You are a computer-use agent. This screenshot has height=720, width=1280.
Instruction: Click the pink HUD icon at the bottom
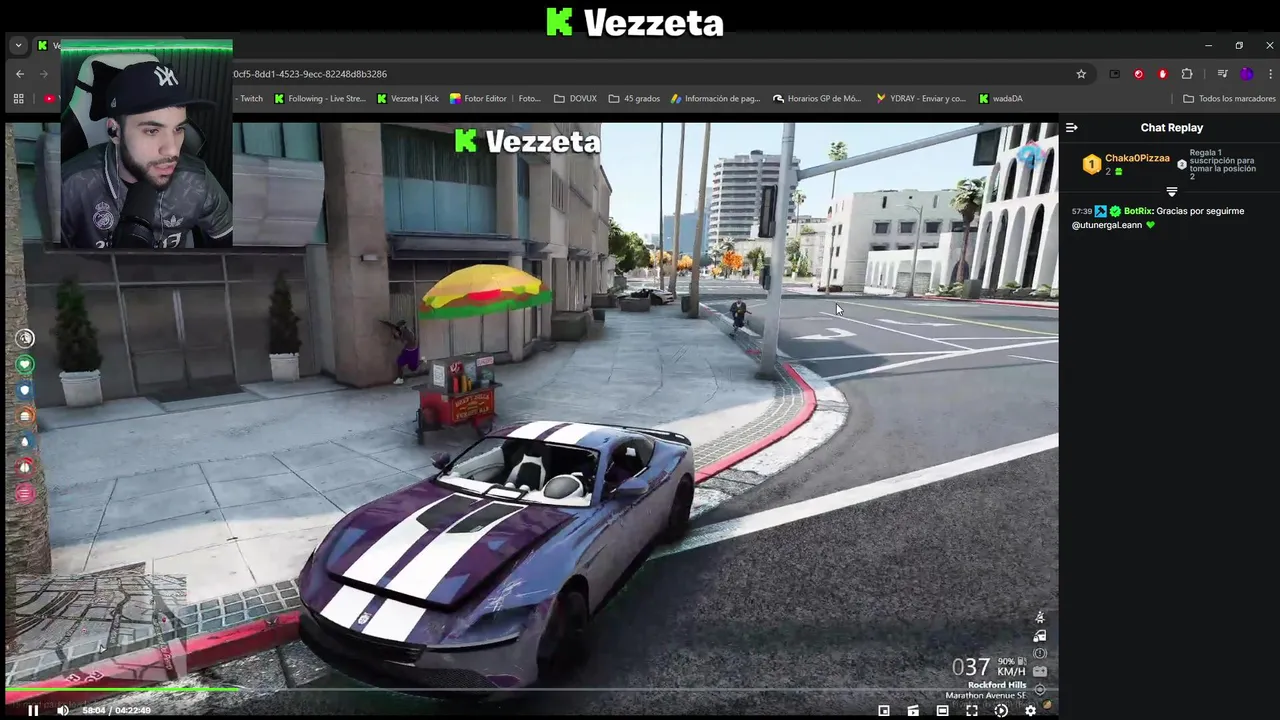[25, 492]
